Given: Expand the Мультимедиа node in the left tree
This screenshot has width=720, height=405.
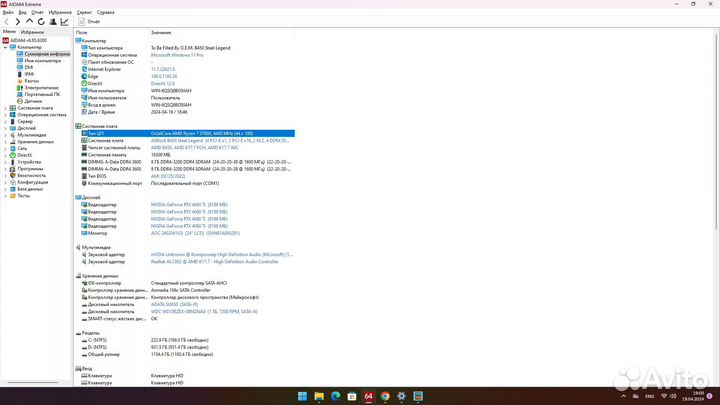Looking at the screenshot, I should [6, 135].
